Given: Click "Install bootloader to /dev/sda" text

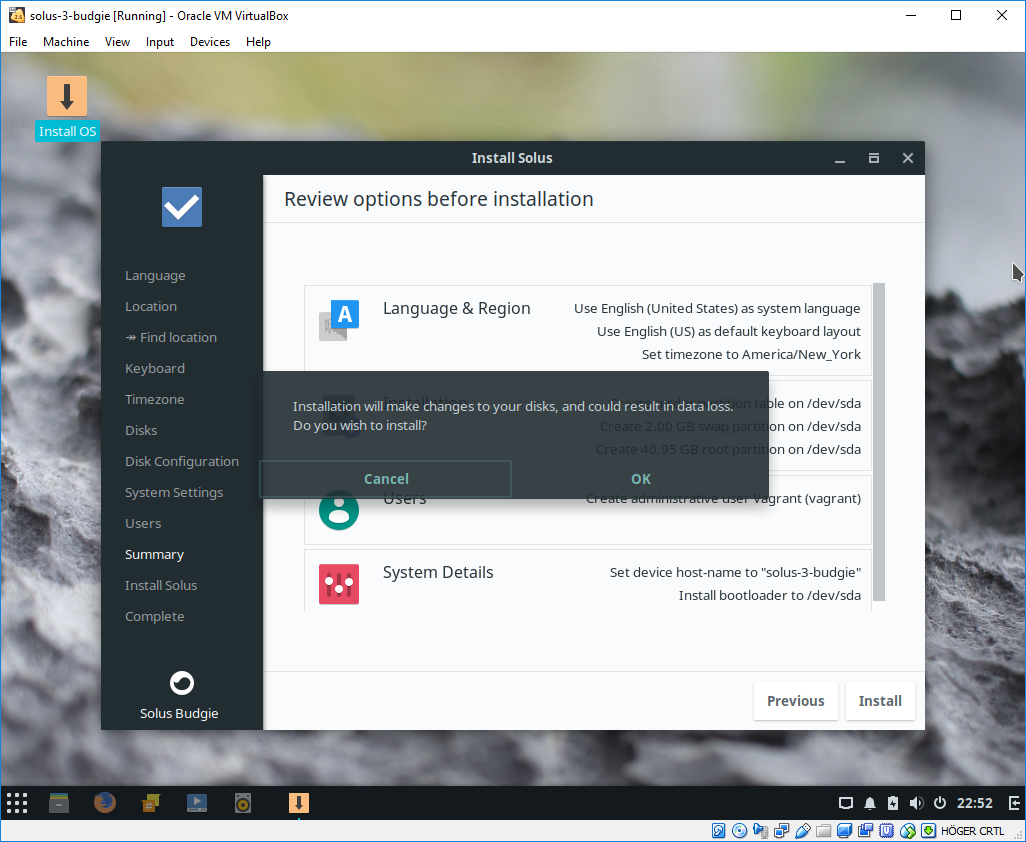Looking at the screenshot, I should click(770, 595).
